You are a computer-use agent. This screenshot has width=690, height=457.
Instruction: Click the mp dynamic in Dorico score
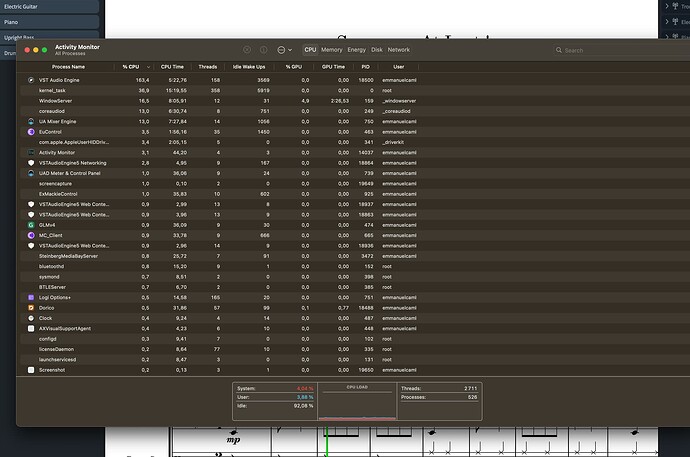tap(233, 439)
